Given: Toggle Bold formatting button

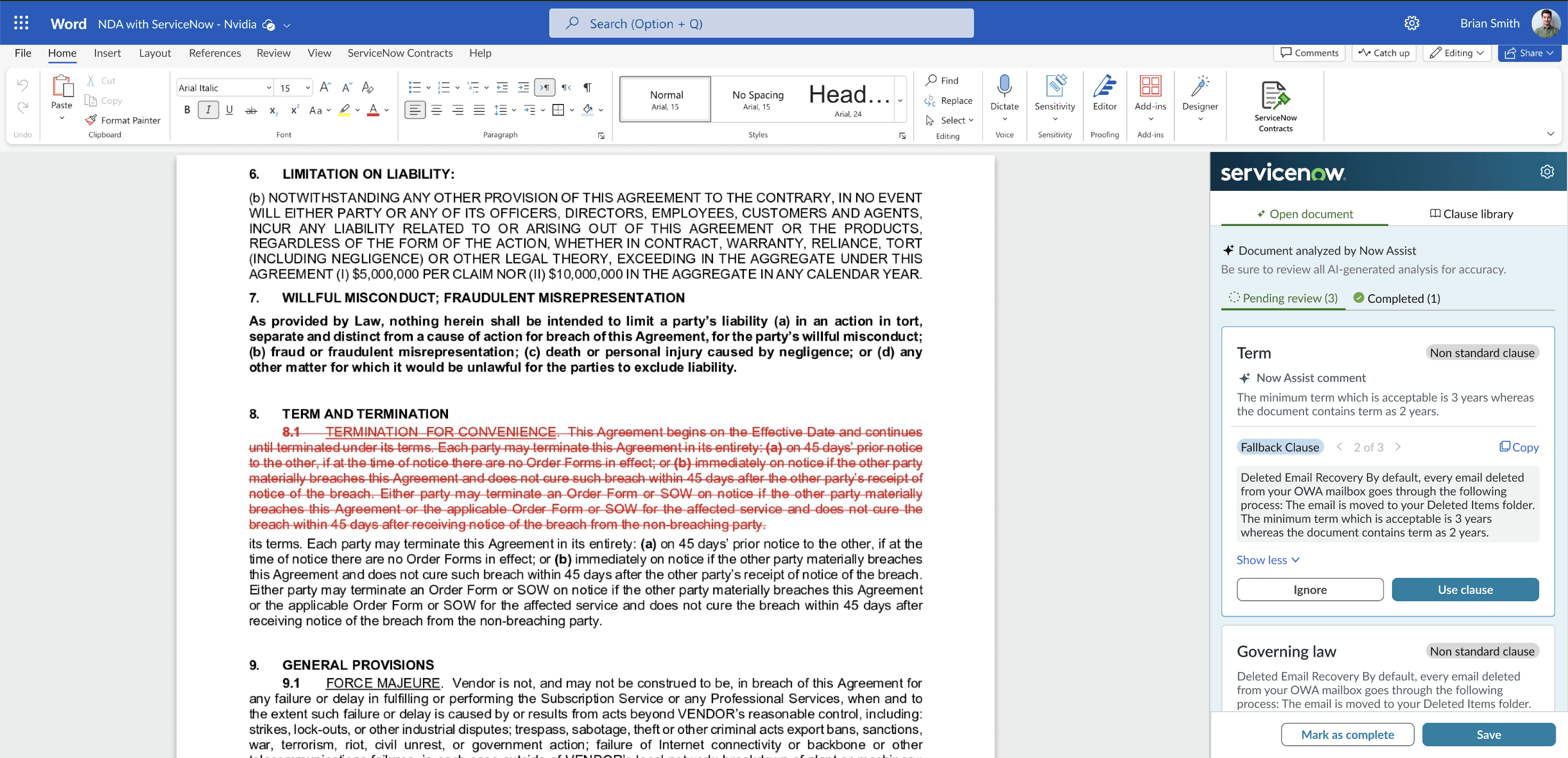Looking at the screenshot, I should [x=187, y=110].
